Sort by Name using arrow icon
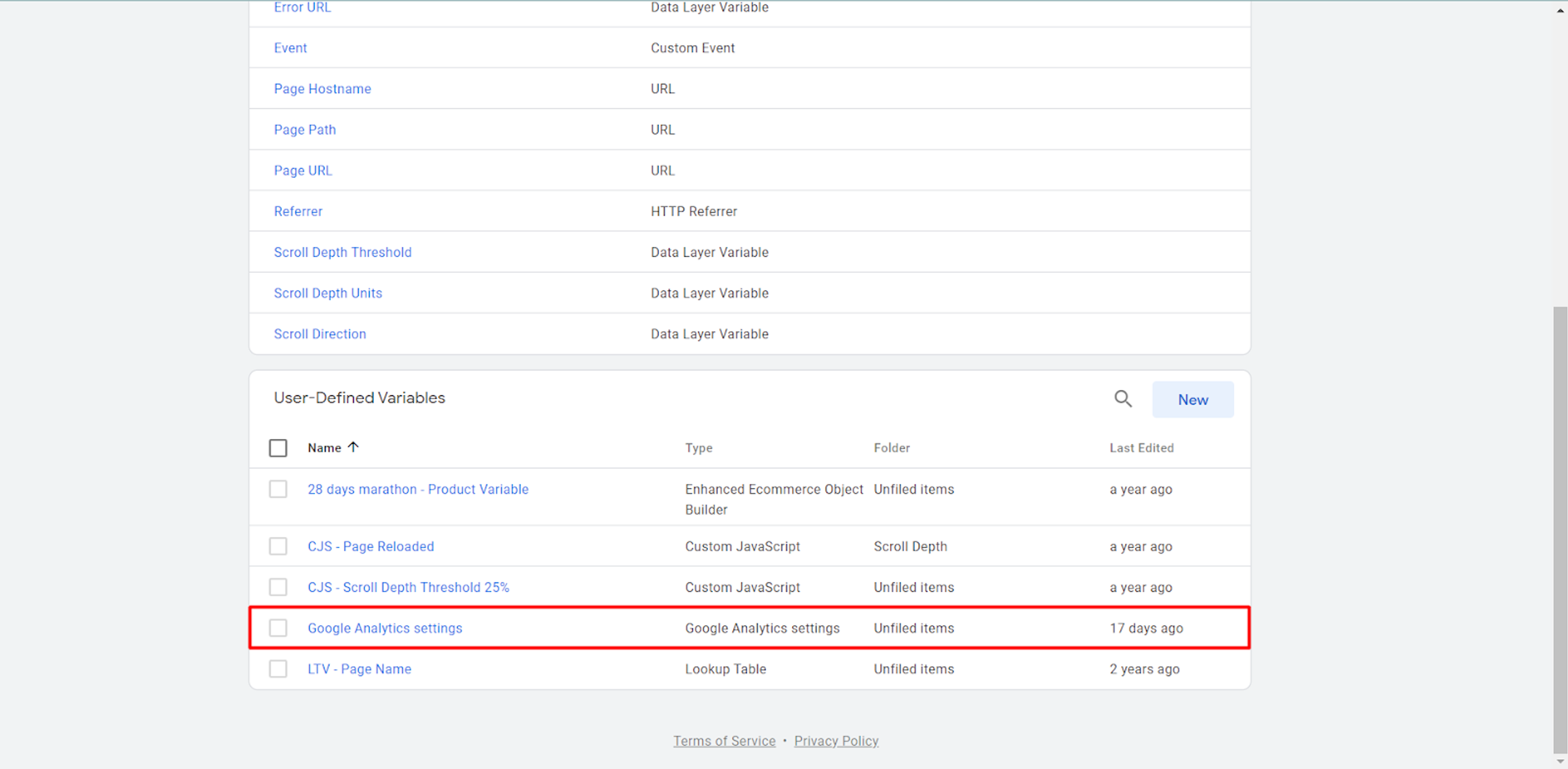This screenshot has width=1568, height=769. click(353, 448)
